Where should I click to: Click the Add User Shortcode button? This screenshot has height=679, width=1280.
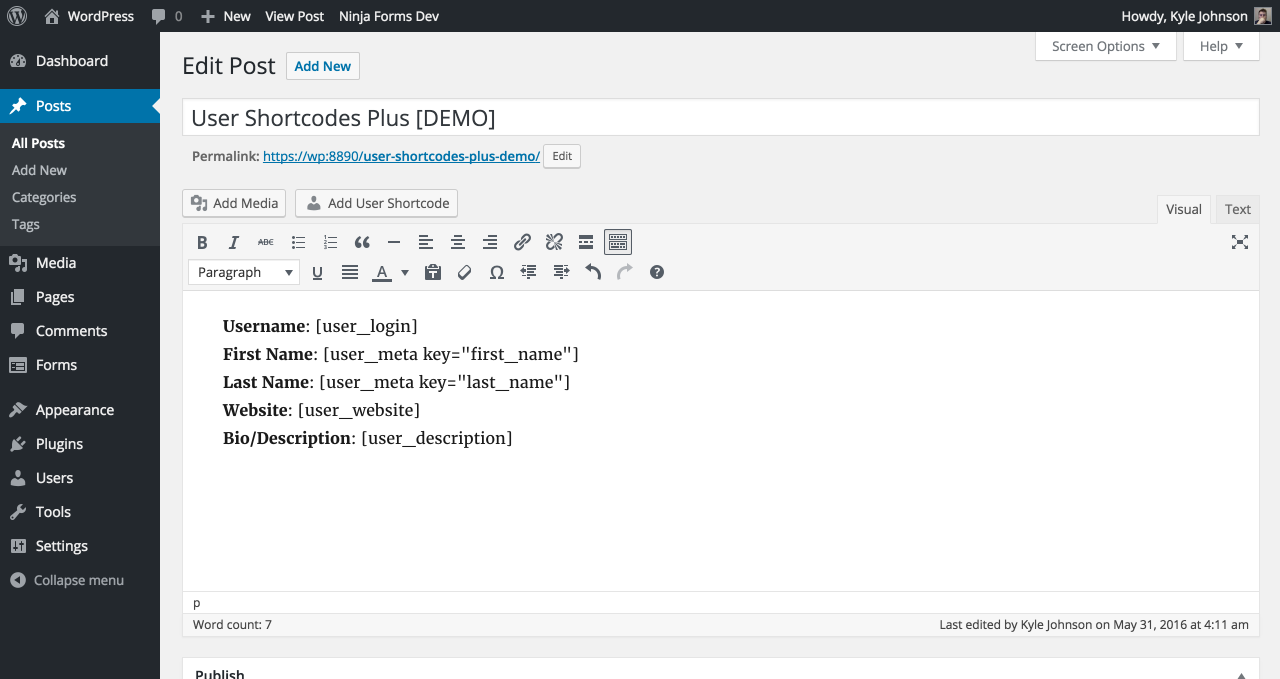click(x=376, y=203)
